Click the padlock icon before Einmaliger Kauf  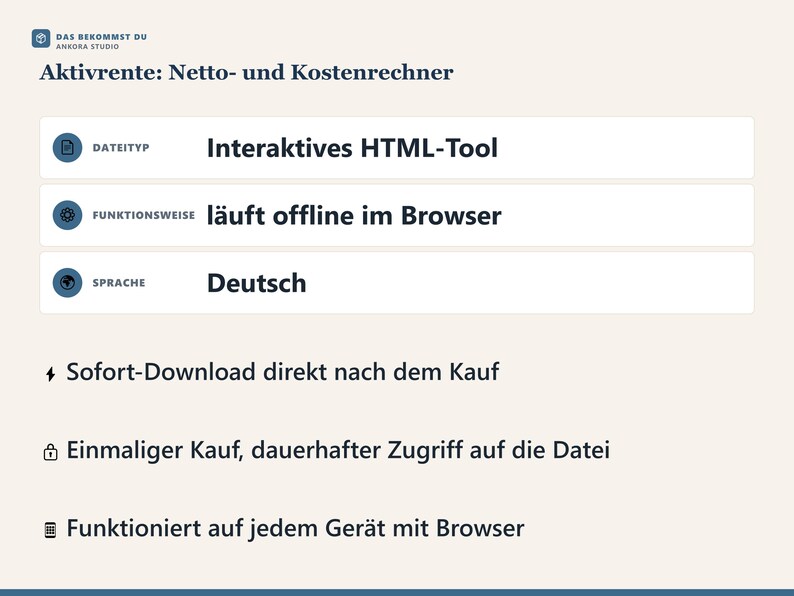pyautogui.click(x=50, y=452)
